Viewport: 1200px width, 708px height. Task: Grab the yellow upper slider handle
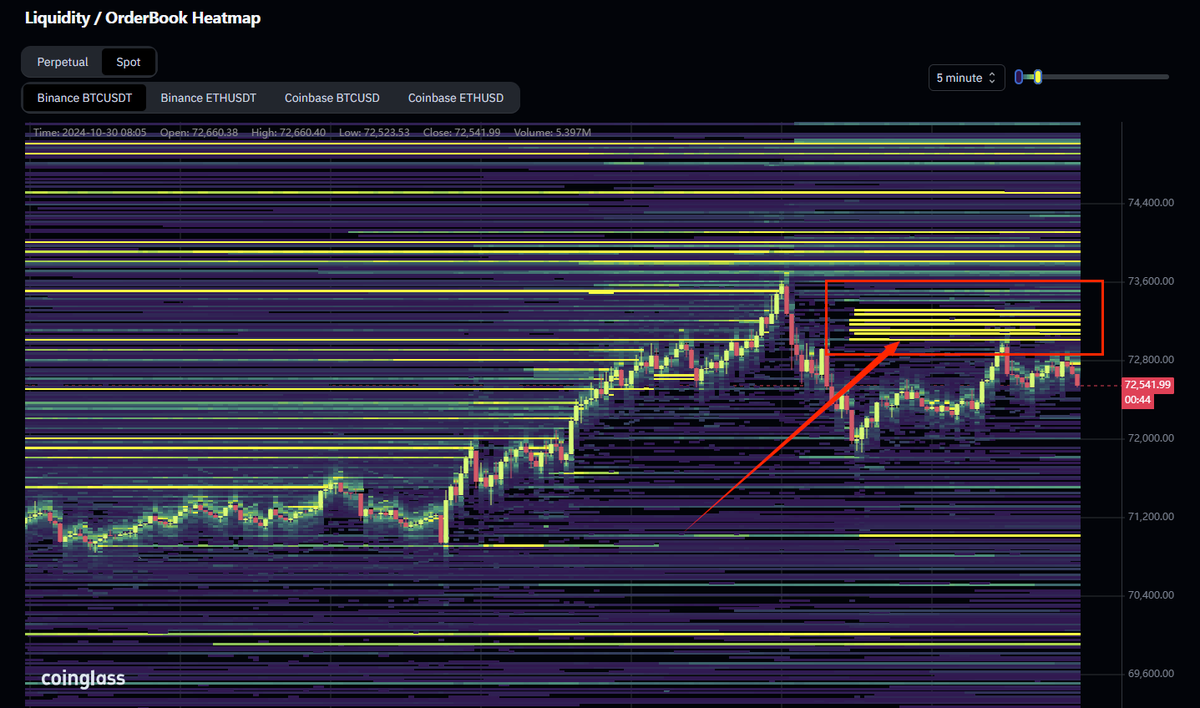(1038, 77)
